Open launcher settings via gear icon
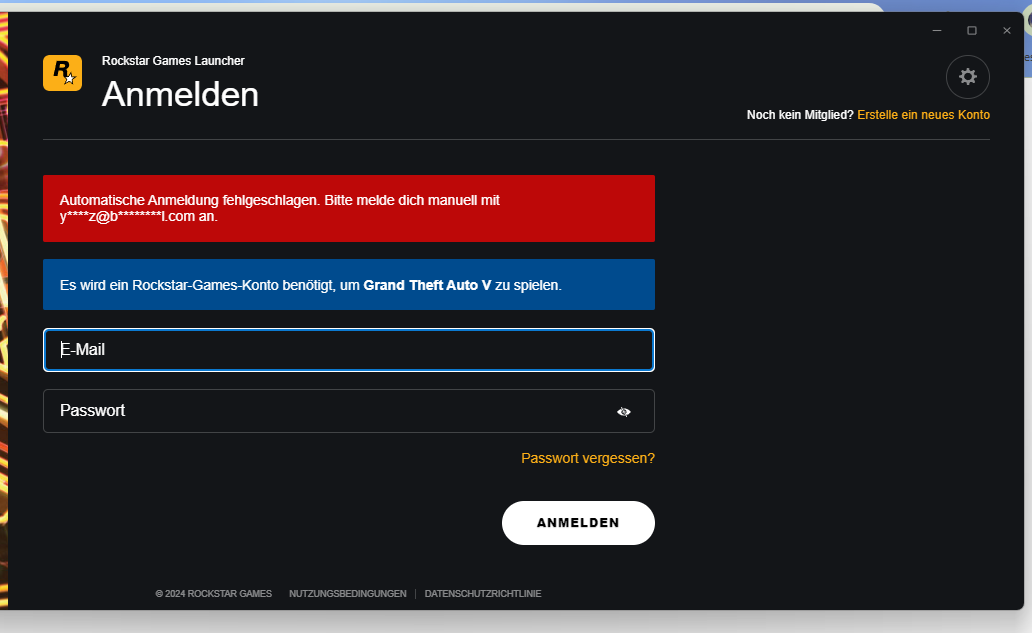The image size is (1032, 633). click(968, 77)
